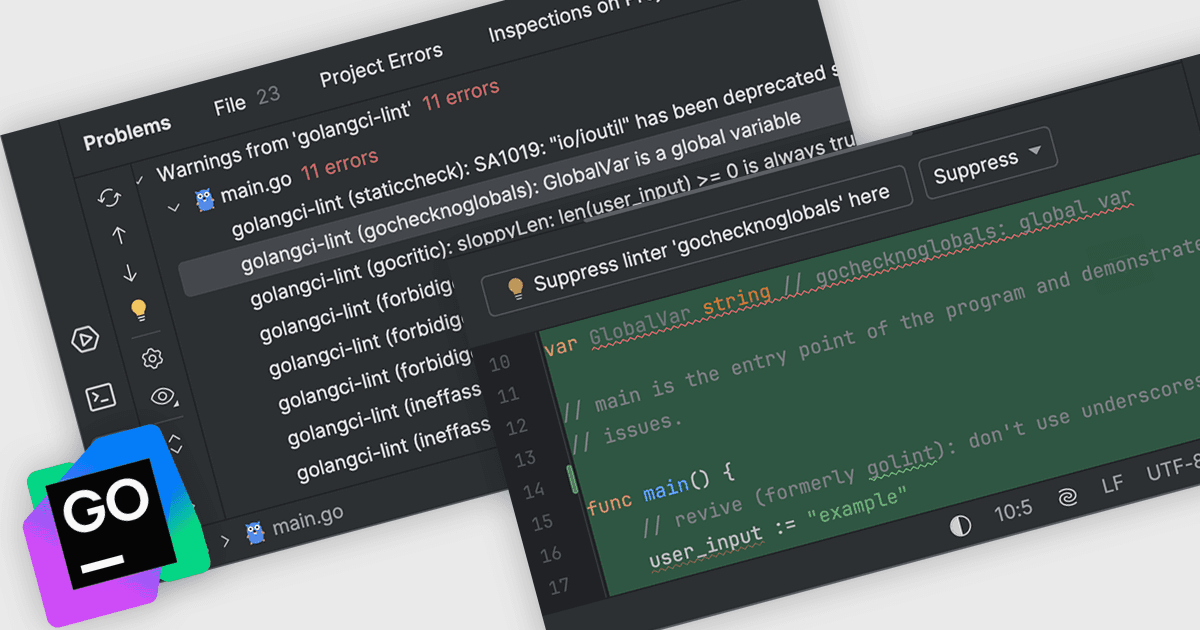1200x630 pixels.
Task: Collapse the Warnings from 'golangci-lint' node
Action: point(139,180)
